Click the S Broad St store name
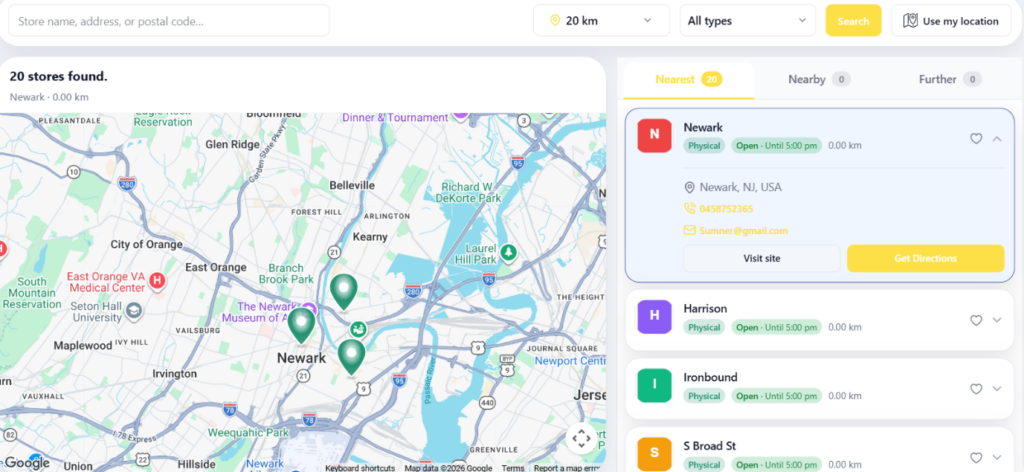Viewport: 1024px width, 472px height. (x=710, y=446)
